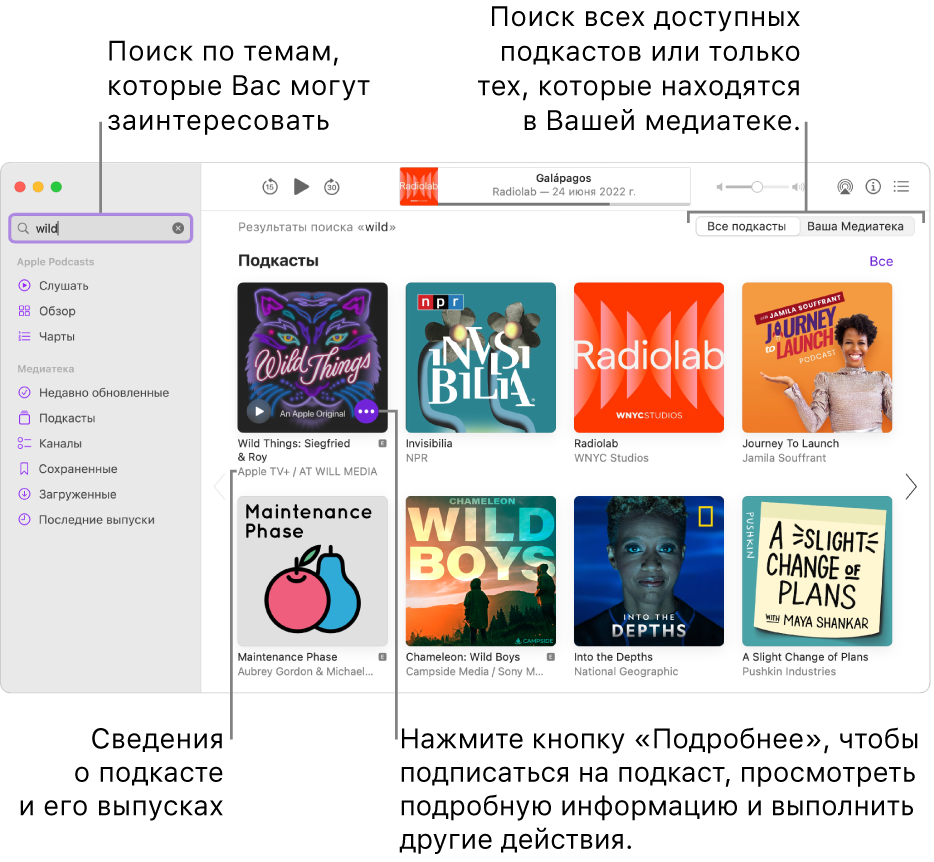This screenshot has height=862, width=934.
Task: Click the Chameleon: Wild Boys title
Action: (463, 657)
